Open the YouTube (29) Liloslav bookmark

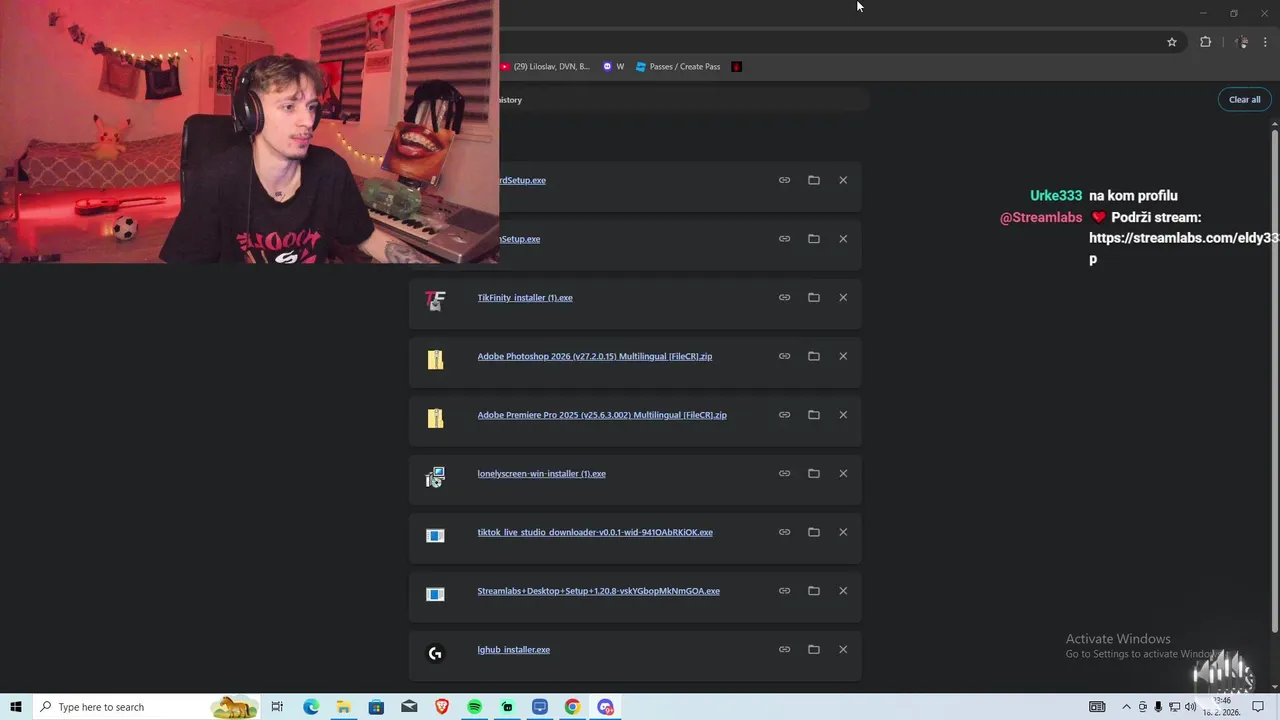[546, 67]
